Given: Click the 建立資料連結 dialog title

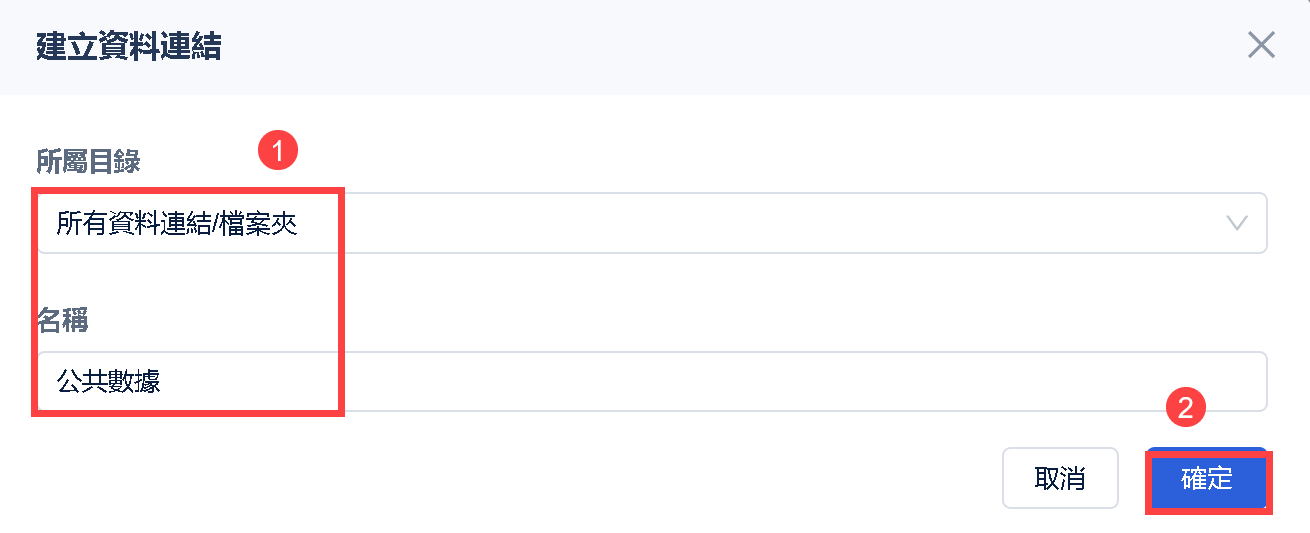Looking at the screenshot, I should pos(128,46).
